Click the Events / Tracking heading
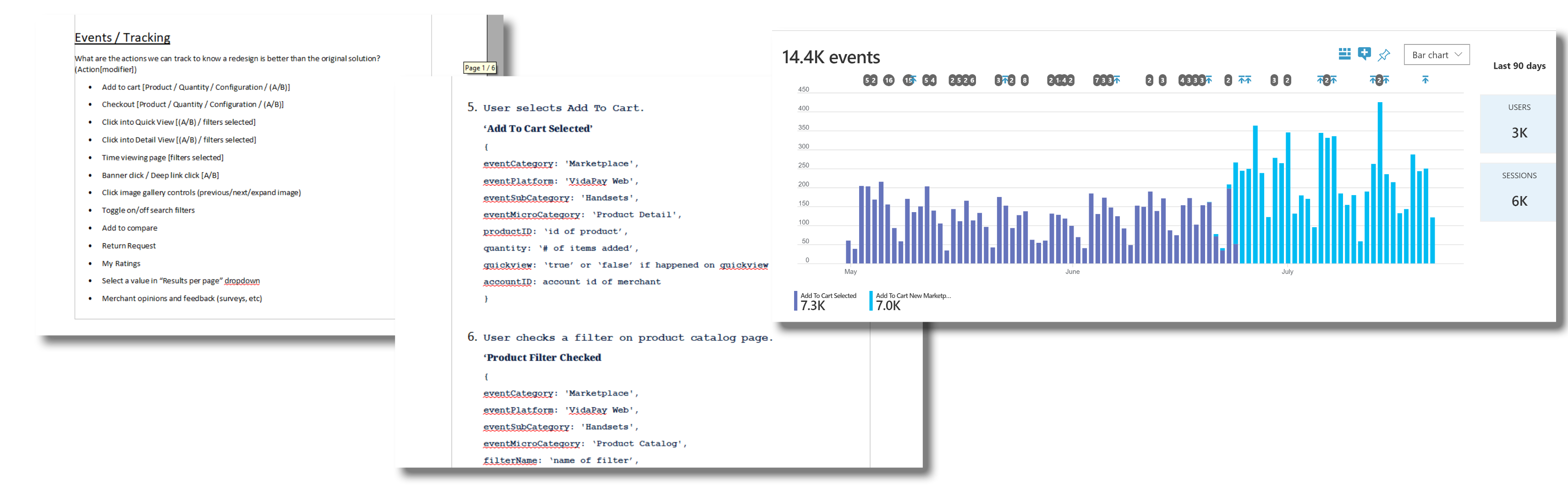 coord(122,38)
